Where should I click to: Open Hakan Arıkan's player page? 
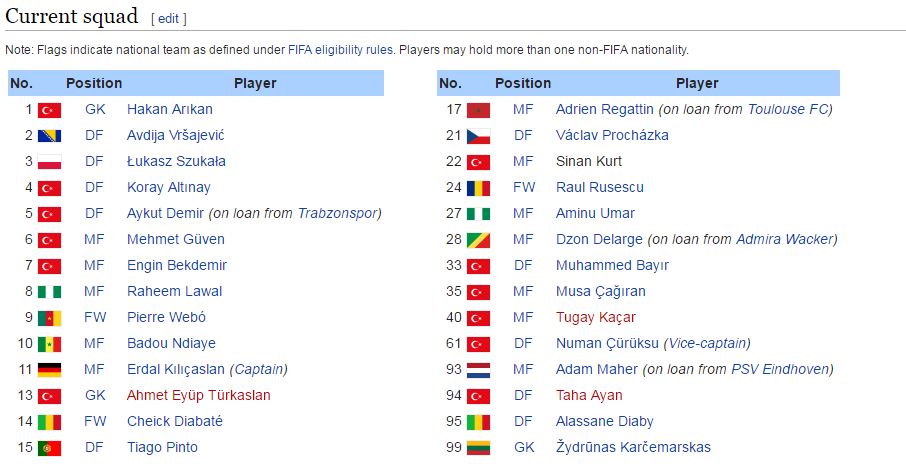(x=169, y=110)
